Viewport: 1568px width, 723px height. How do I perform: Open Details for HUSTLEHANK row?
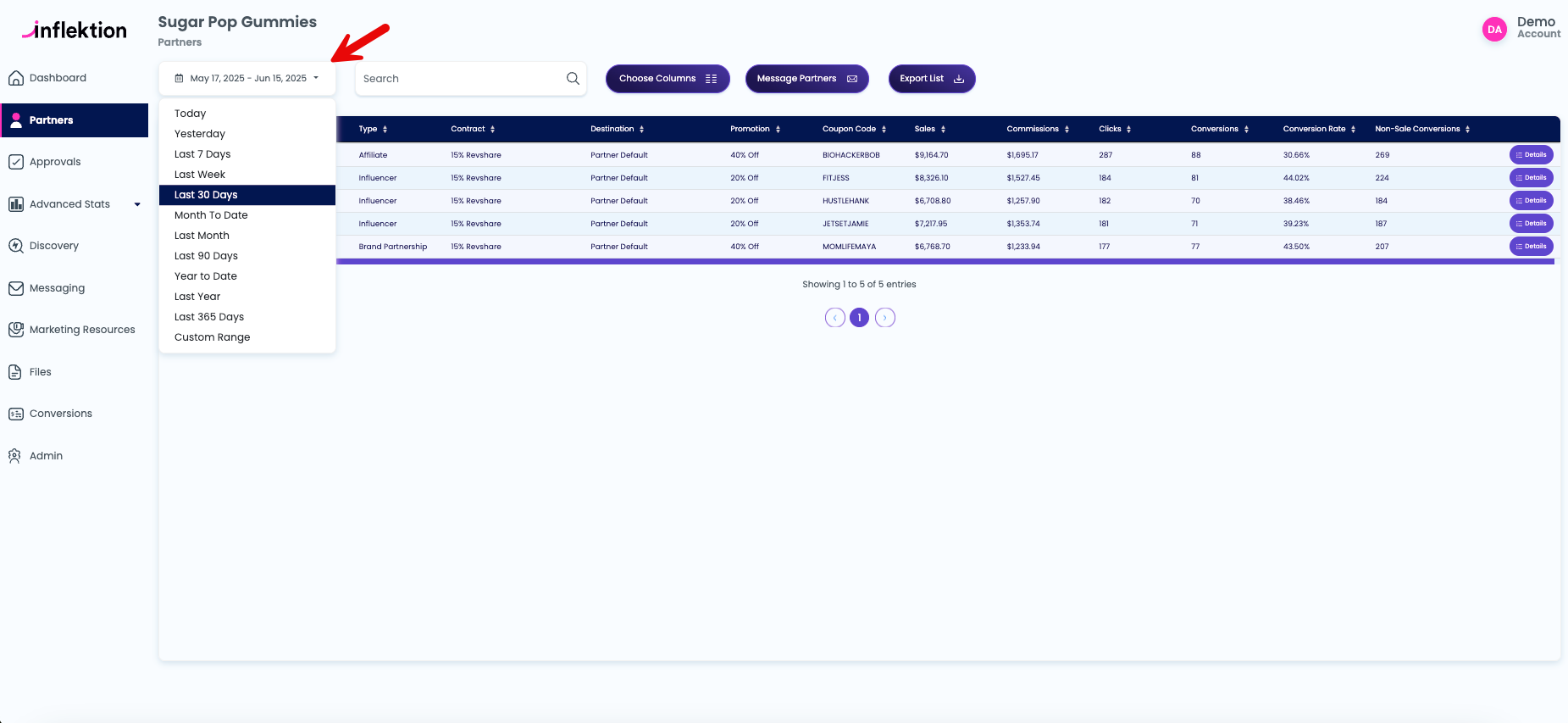tap(1531, 201)
